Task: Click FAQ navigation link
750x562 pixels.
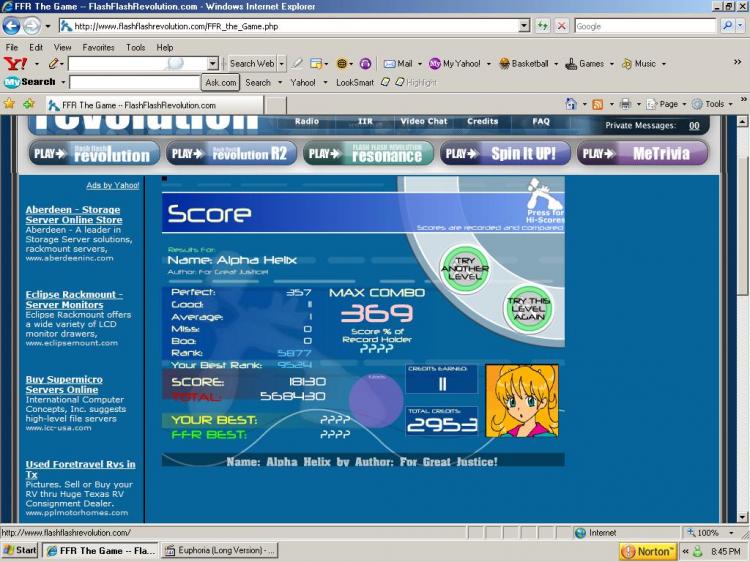Action: click(x=541, y=121)
